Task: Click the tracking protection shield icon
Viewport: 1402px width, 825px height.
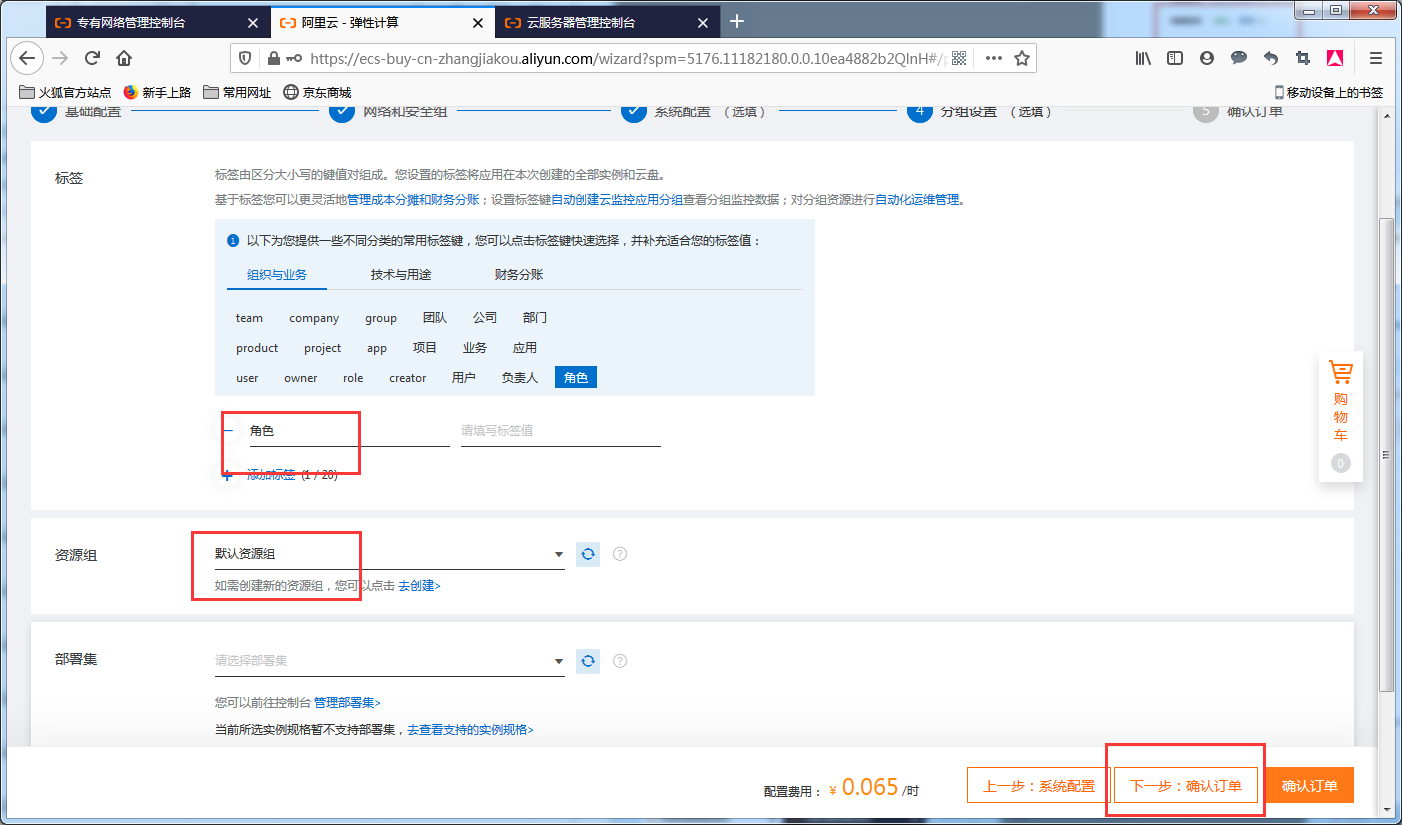Action: [245, 58]
